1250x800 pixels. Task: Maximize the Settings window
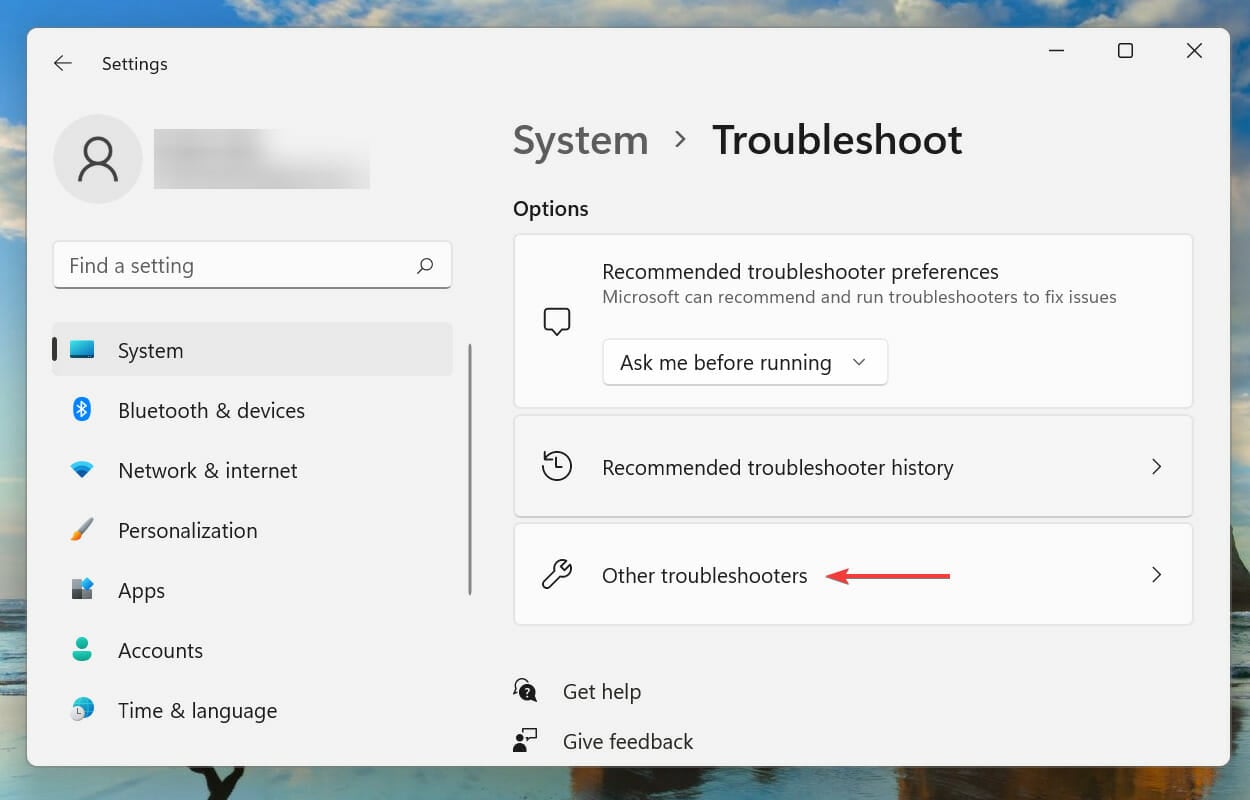click(x=1125, y=51)
